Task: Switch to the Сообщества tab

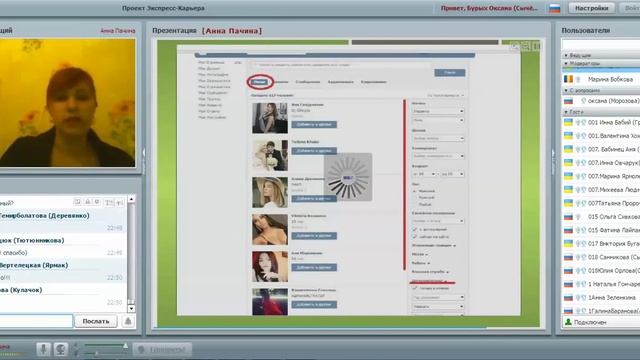Action: click(308, 82)
